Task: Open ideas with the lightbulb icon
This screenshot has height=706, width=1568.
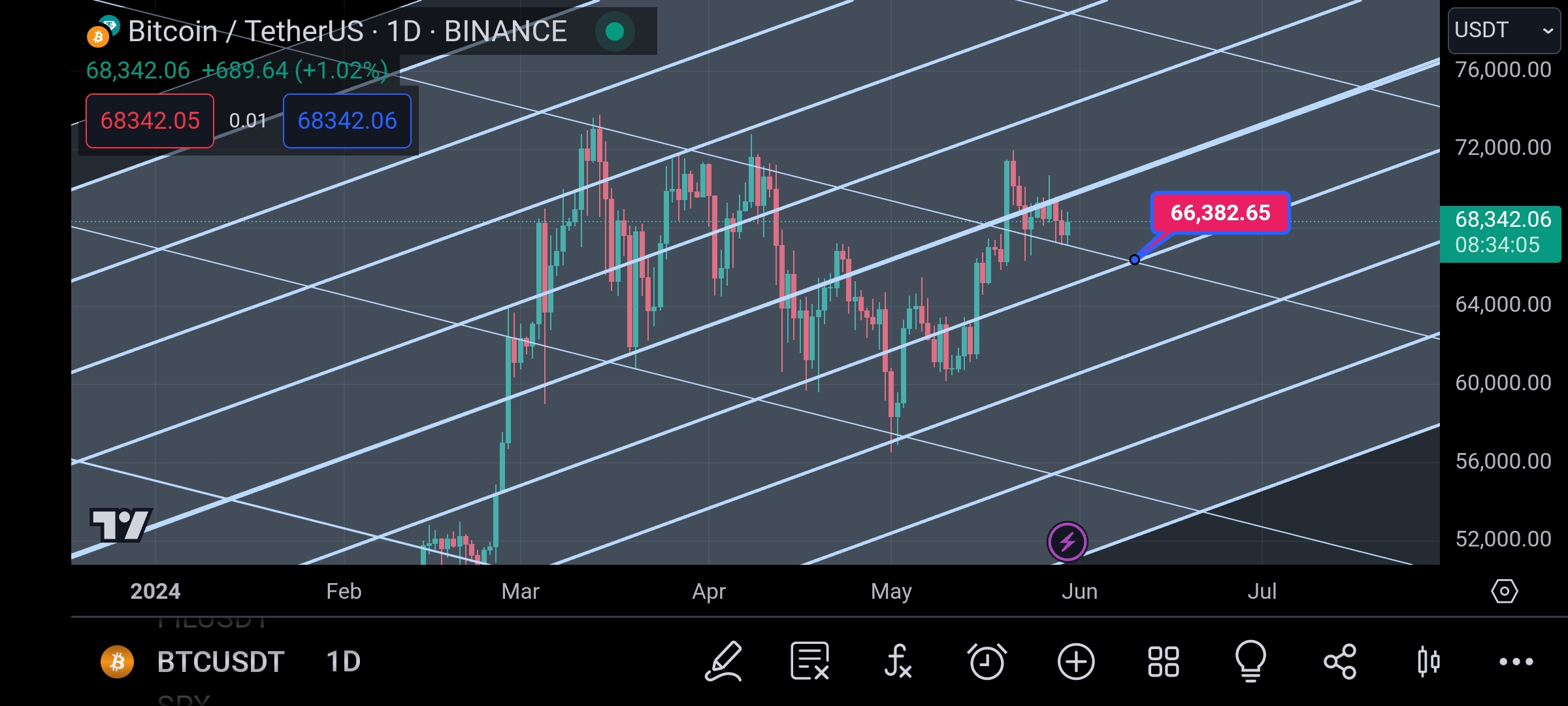Action: click(1250, 662)
